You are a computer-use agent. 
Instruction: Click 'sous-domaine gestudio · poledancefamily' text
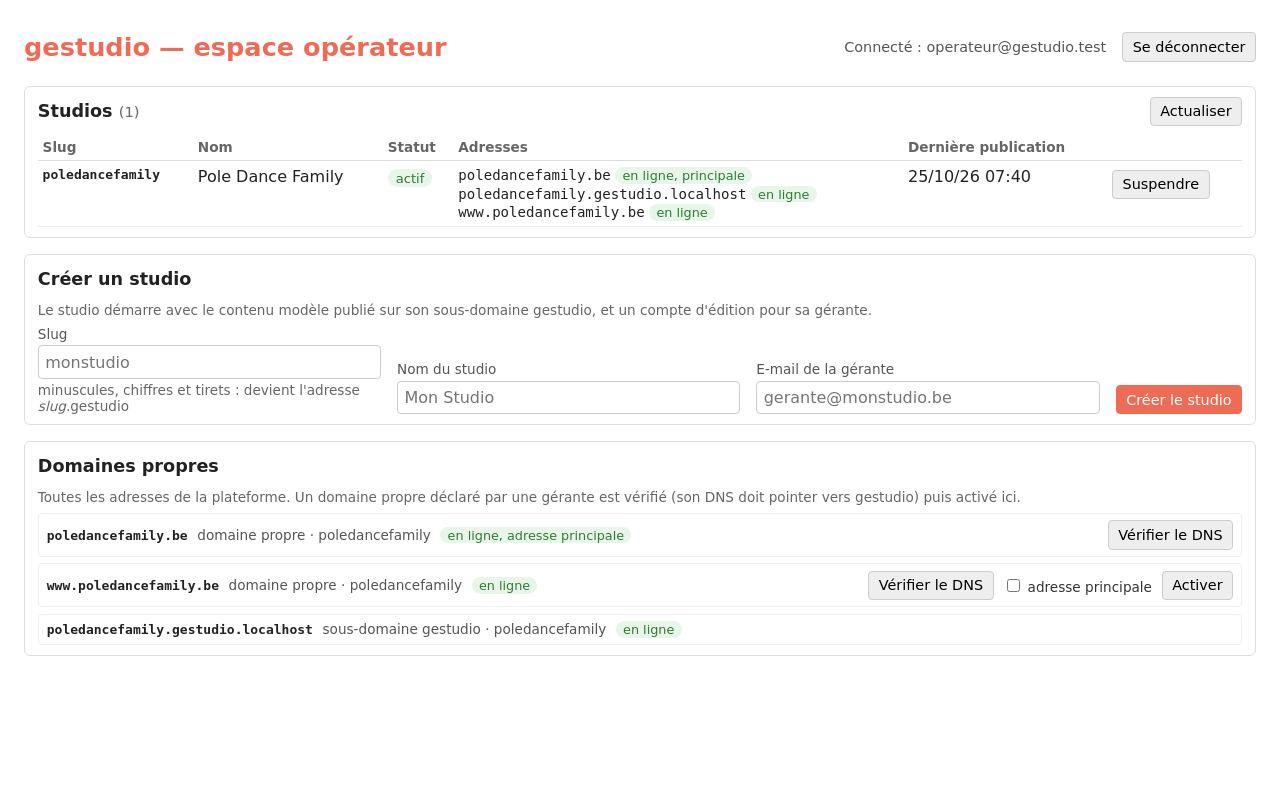click(x=464, y=629)
